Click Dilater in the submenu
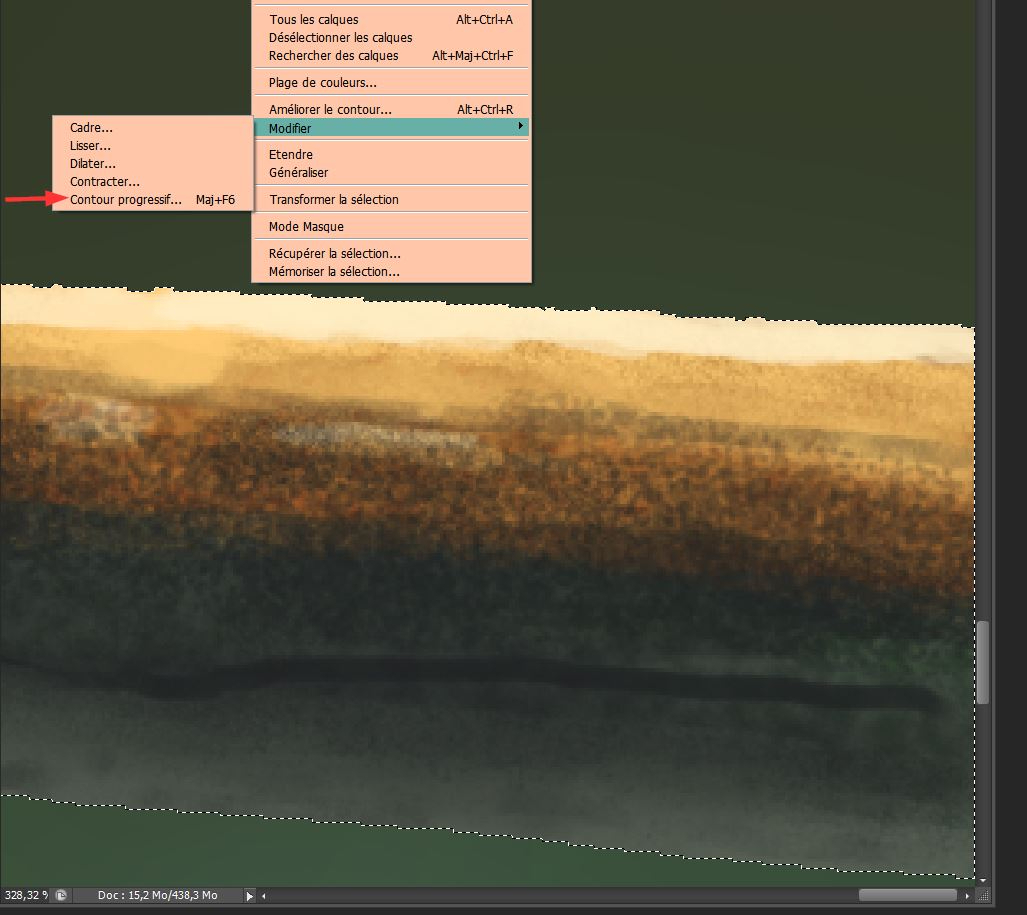This screenshot has width=1027, height=915. pyautogui.click(x=93, y=164)
